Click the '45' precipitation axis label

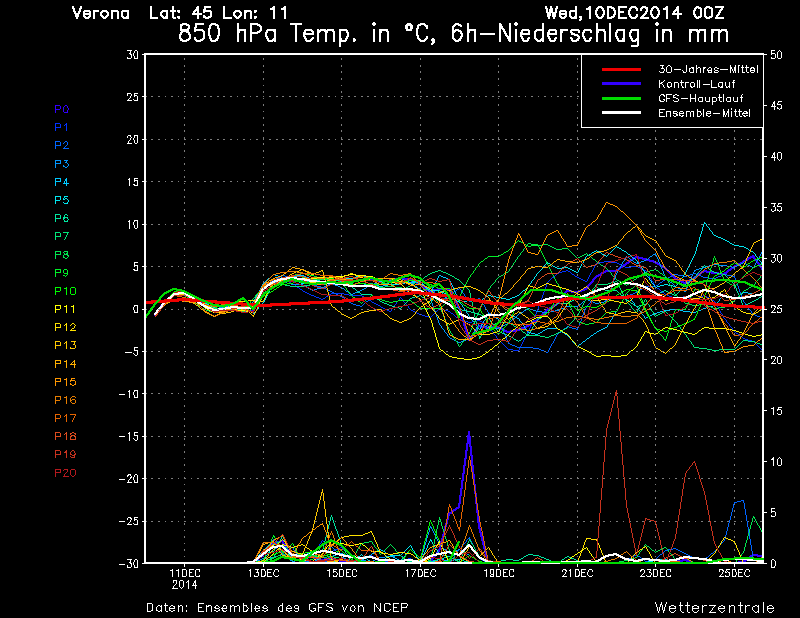pos(776,106)
